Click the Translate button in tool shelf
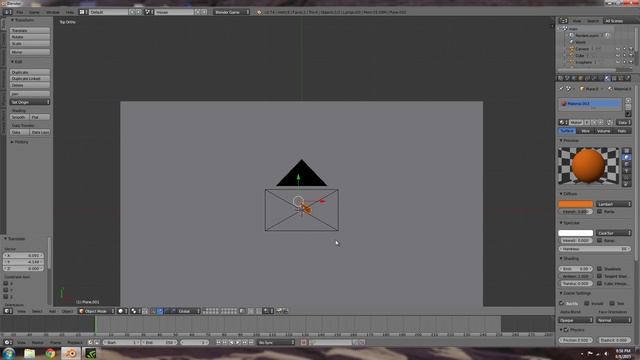This screenshot has height=360, width=640. (x=30, y=31)
